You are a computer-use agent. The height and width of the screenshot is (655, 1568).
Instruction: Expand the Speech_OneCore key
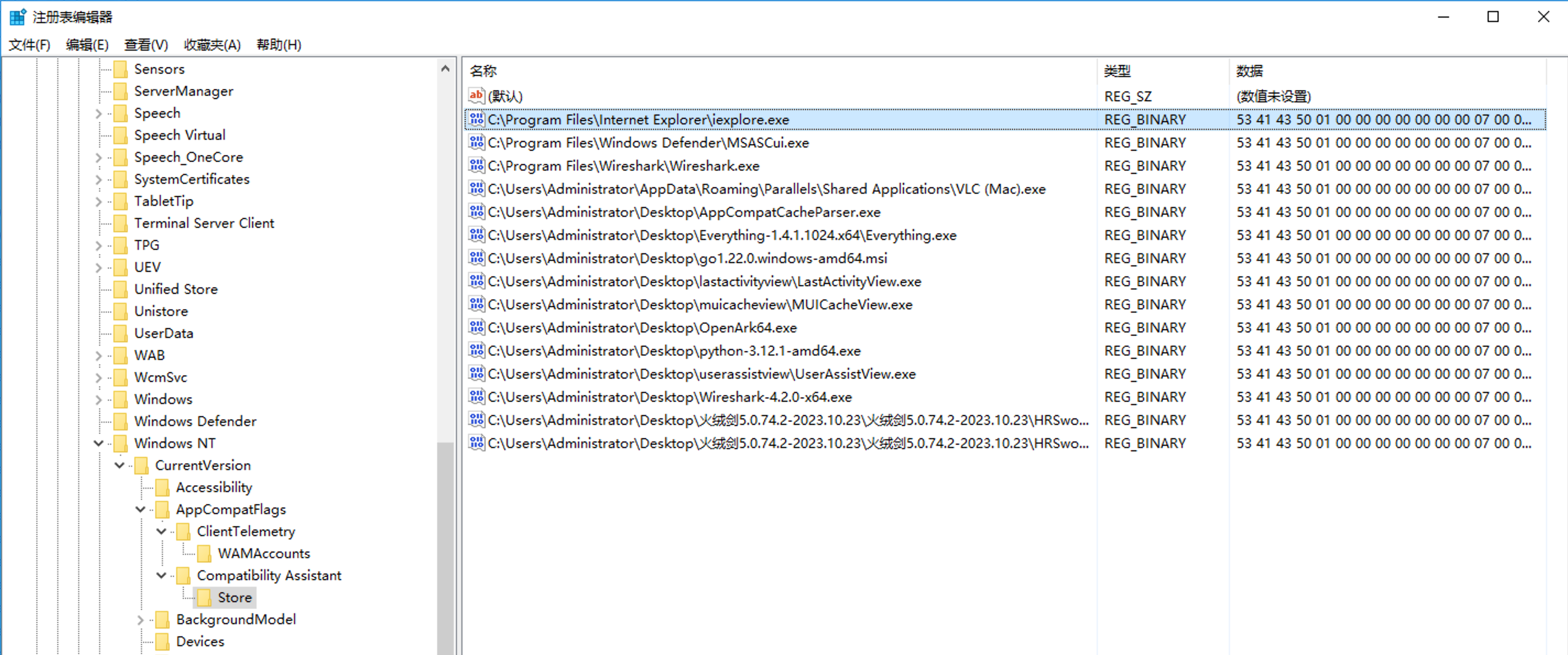(99, 157)
